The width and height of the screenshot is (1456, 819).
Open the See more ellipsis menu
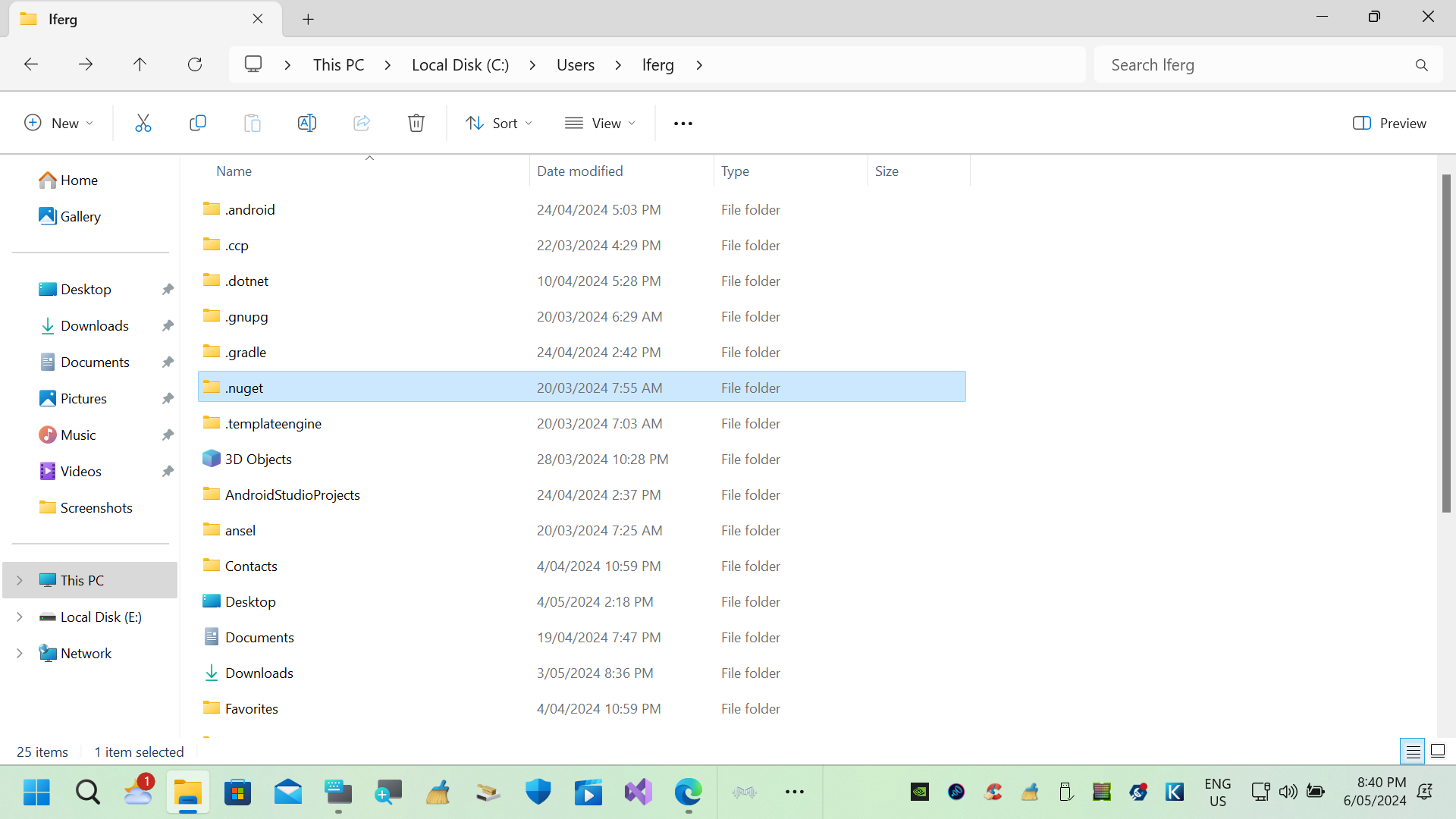tap(682, 122)
